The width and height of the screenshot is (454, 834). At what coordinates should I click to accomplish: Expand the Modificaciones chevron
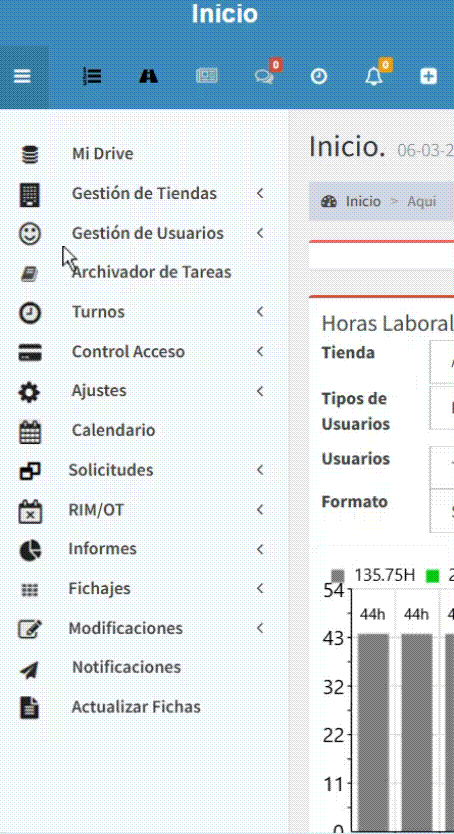tap(260, 628)
